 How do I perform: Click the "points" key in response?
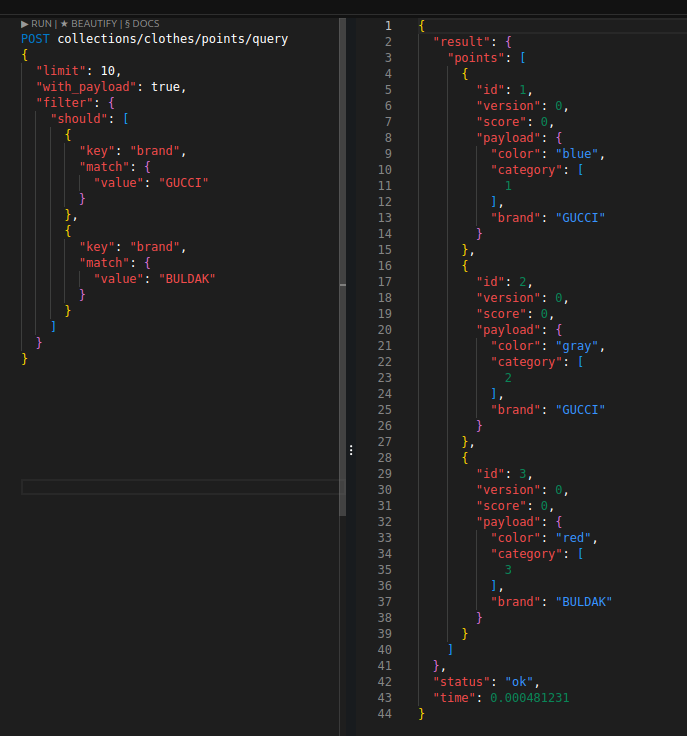pos(475,57)
